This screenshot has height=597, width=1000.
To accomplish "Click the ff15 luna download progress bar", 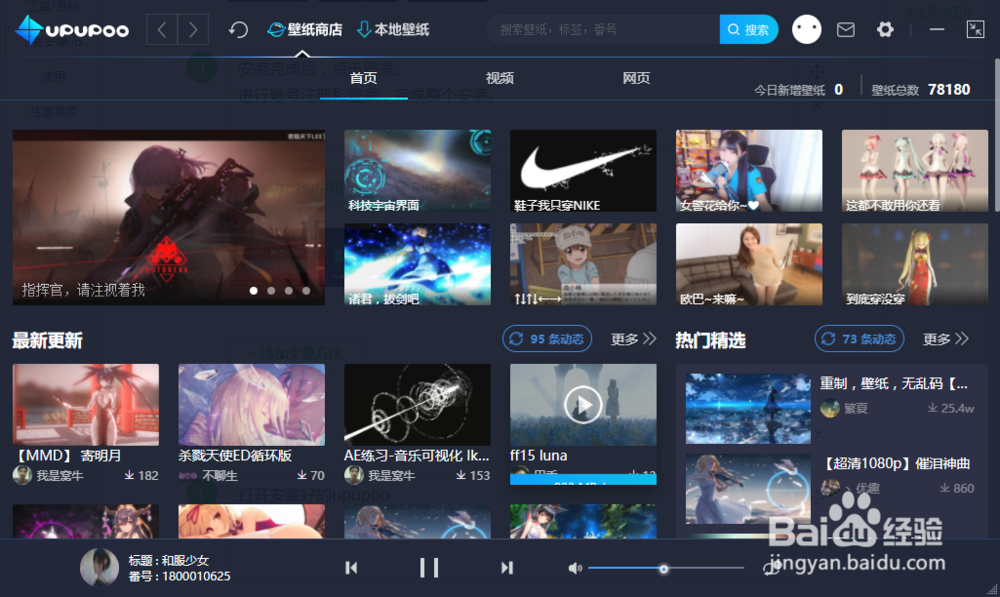I will [583, 480].
